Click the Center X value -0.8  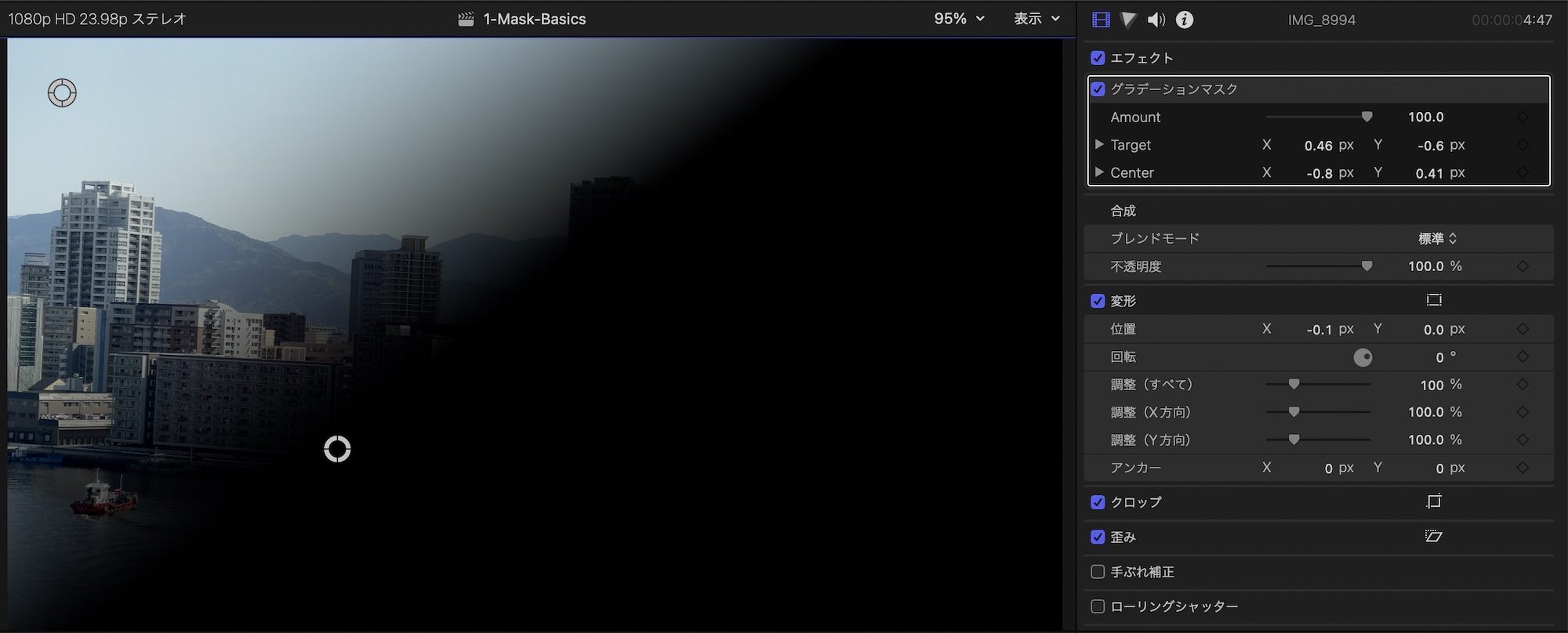1319,173
